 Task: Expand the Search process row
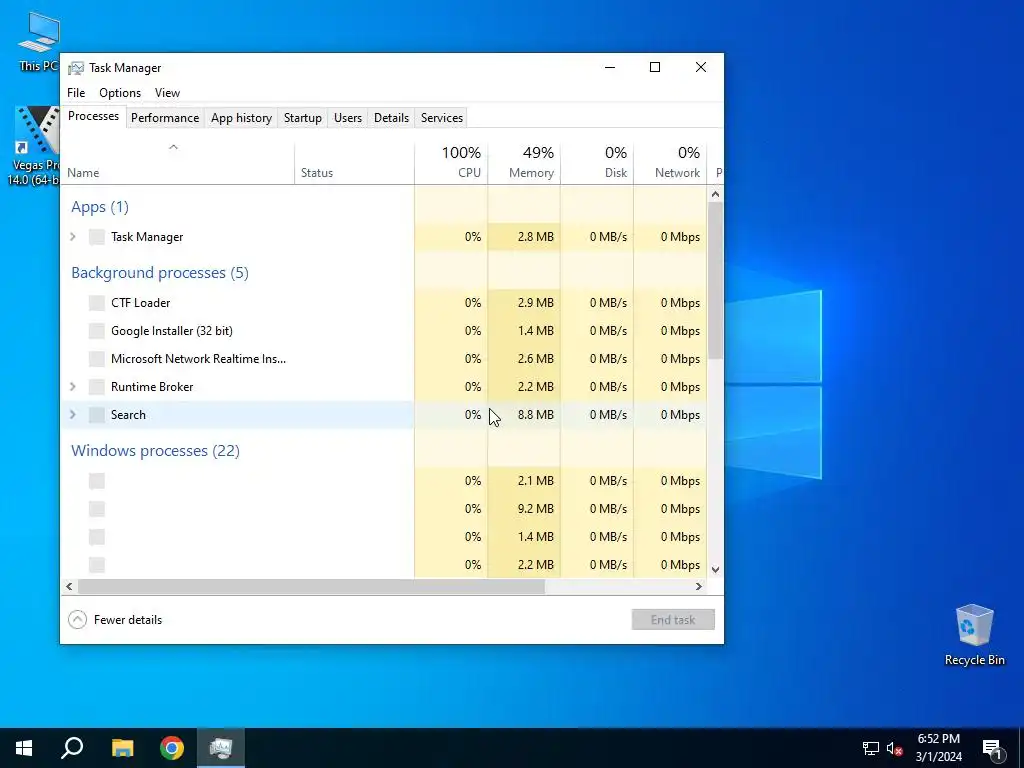click(x=72, y=415)
